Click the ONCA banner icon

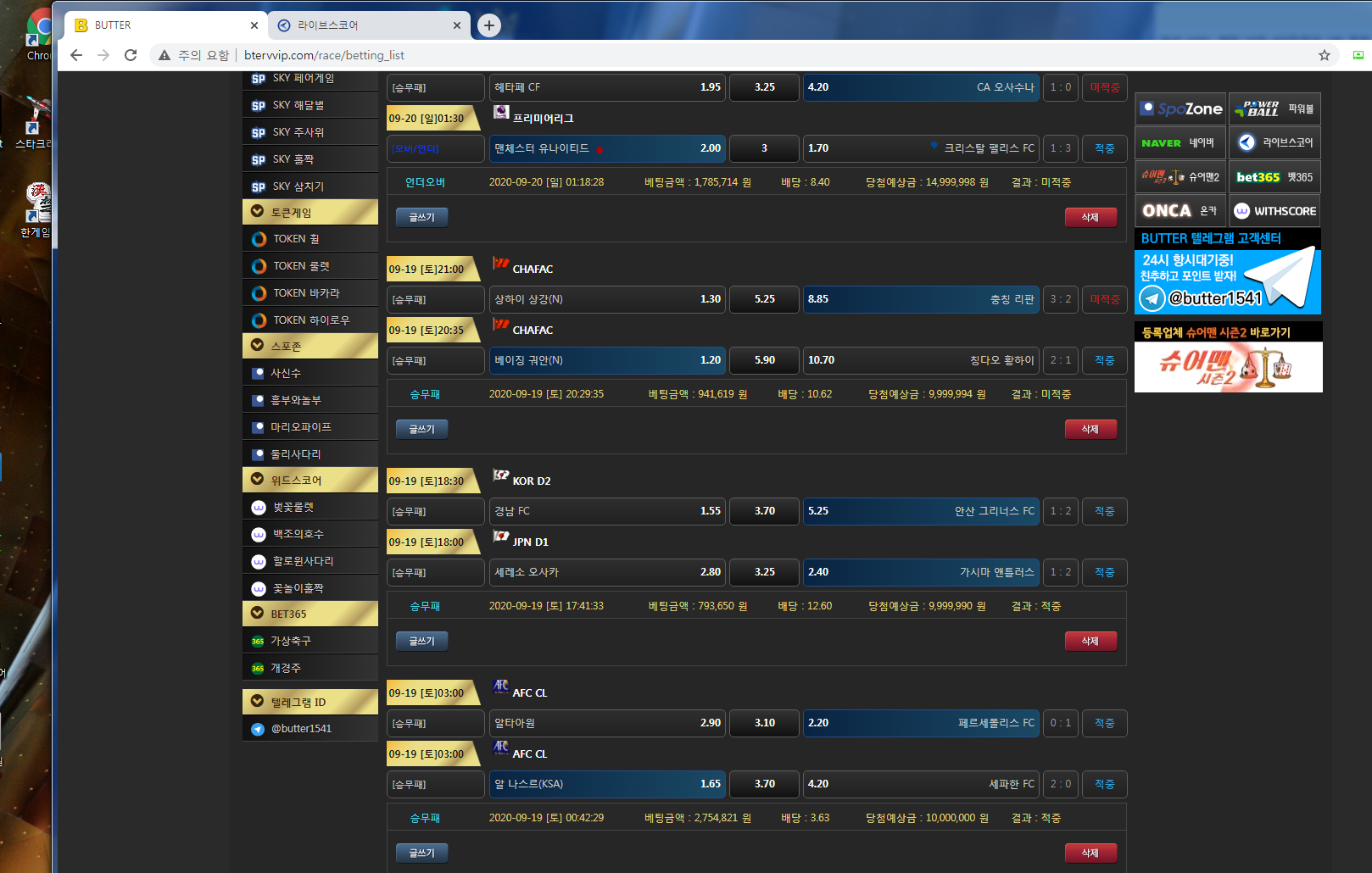(x=1180, y=211)
